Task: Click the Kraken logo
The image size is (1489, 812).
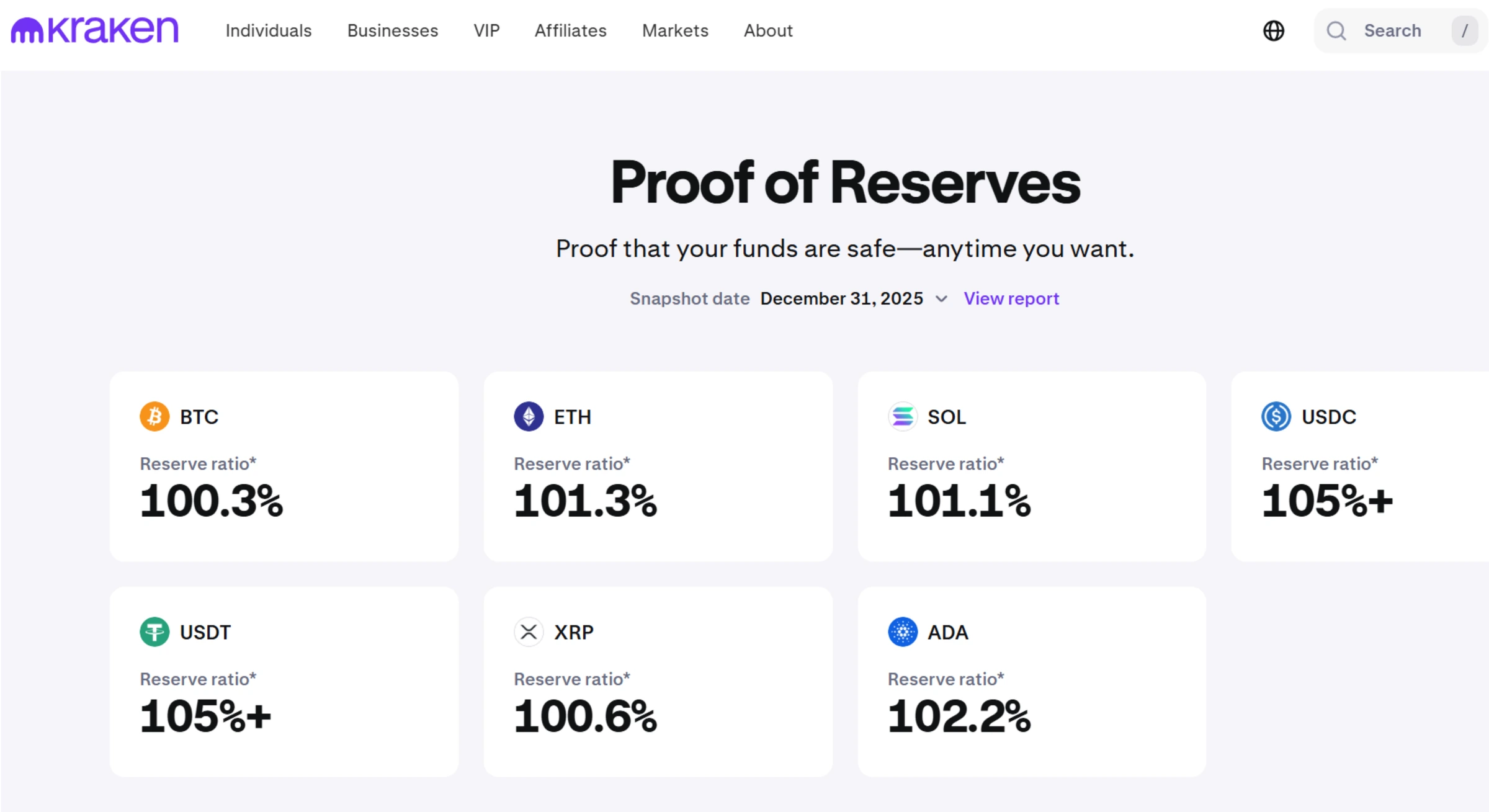Action: [94, 29]
